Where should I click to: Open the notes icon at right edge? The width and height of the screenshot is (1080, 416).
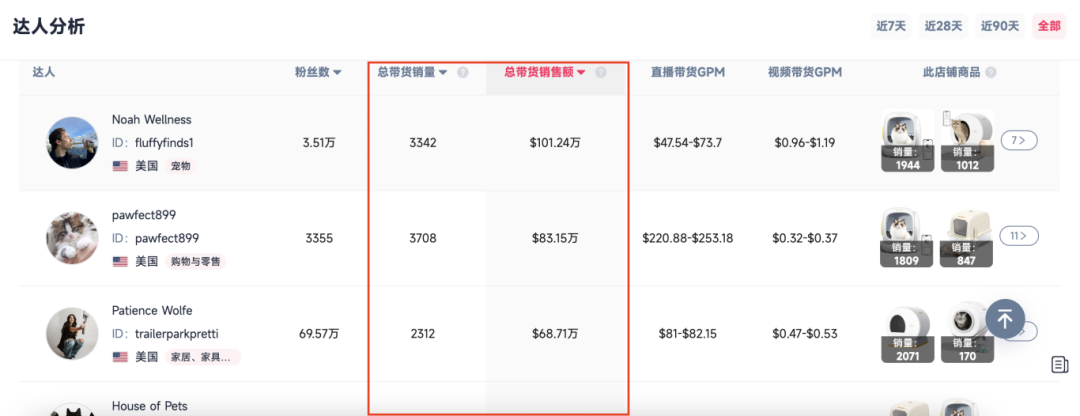pos(1060,365)
